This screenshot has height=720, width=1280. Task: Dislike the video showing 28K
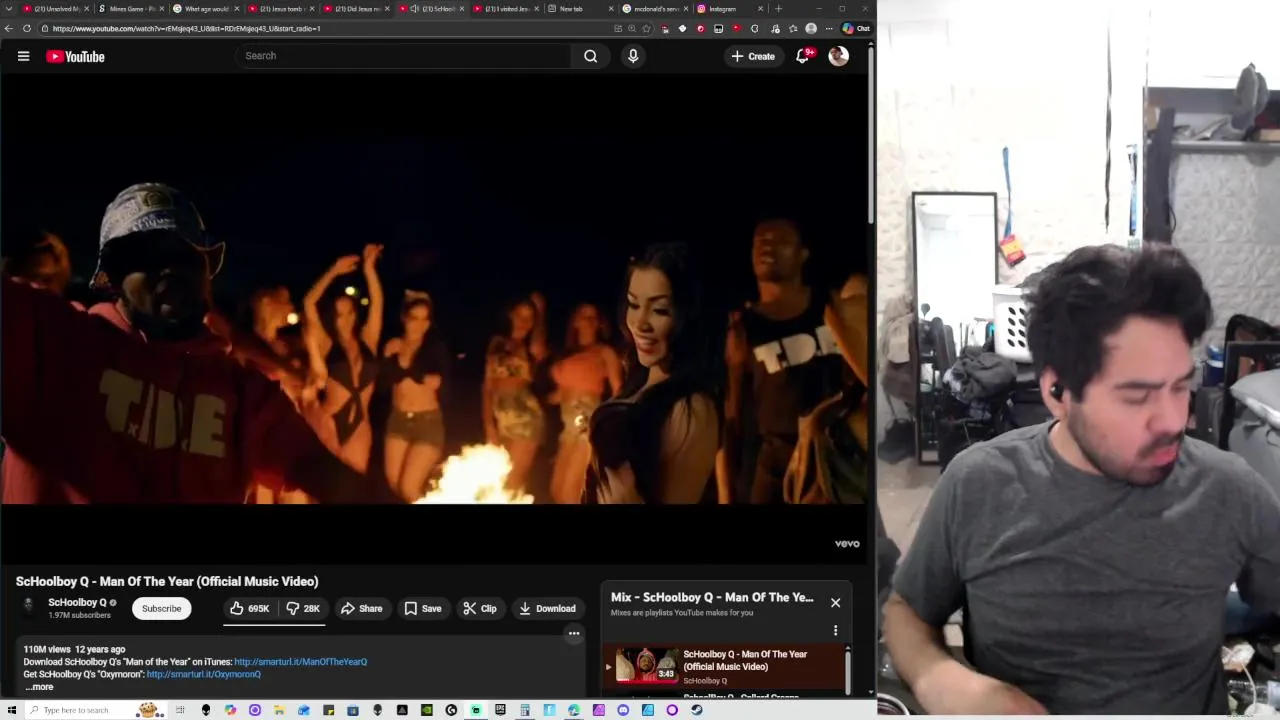302,608
